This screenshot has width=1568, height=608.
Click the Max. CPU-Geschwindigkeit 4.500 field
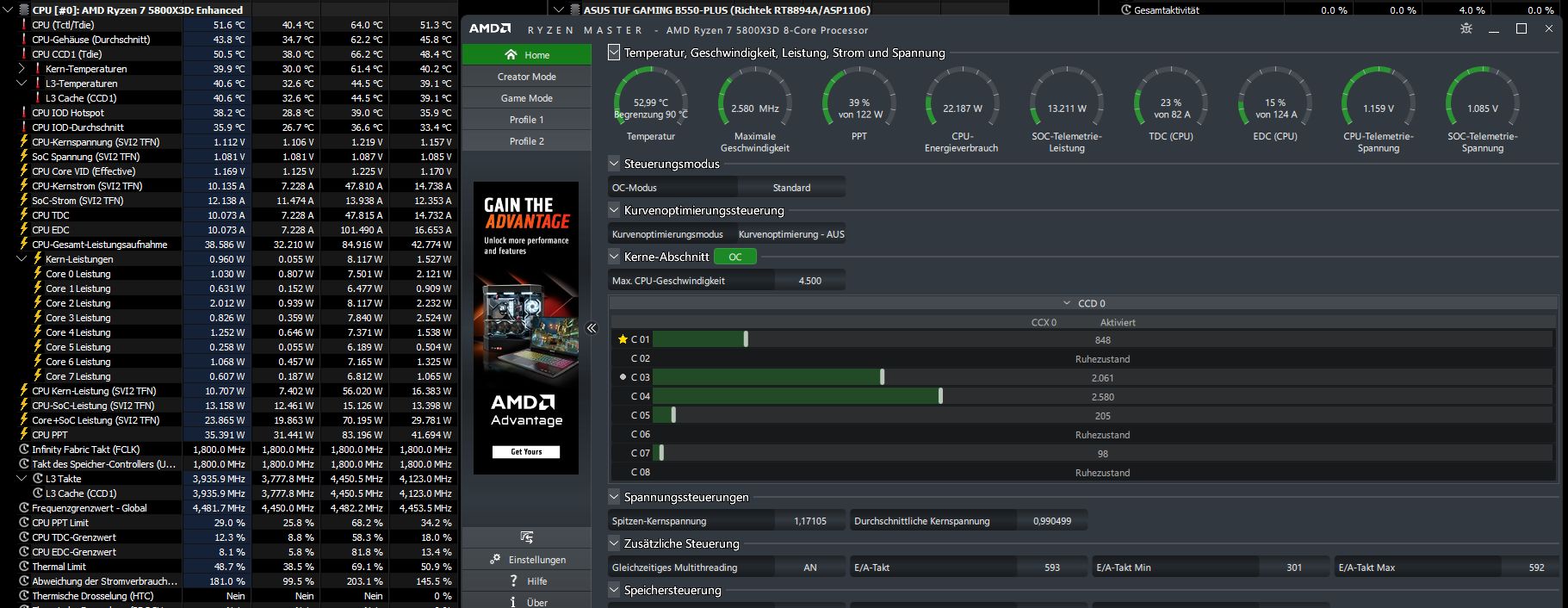810,281
